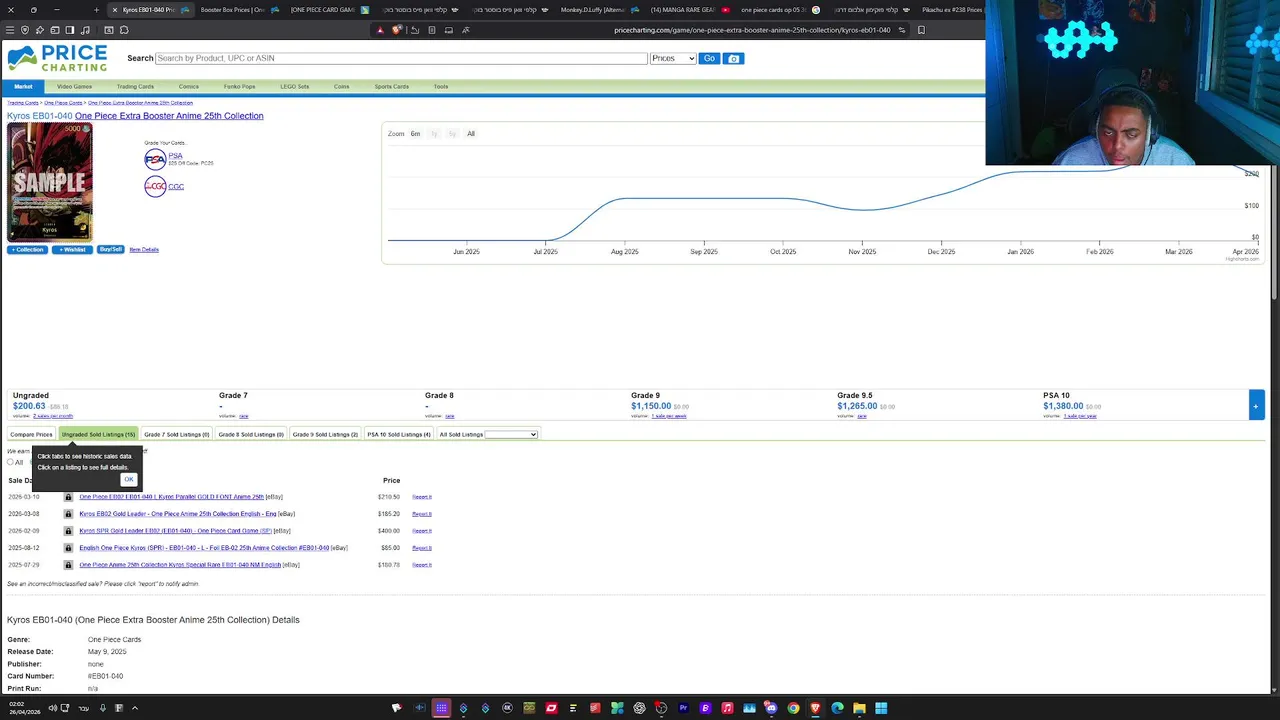Click the blue plus button next to PSA 10
Image resolution: width=1280 pixels, height=720 pixels.
pyautogui.click(x=1256, y=405)
